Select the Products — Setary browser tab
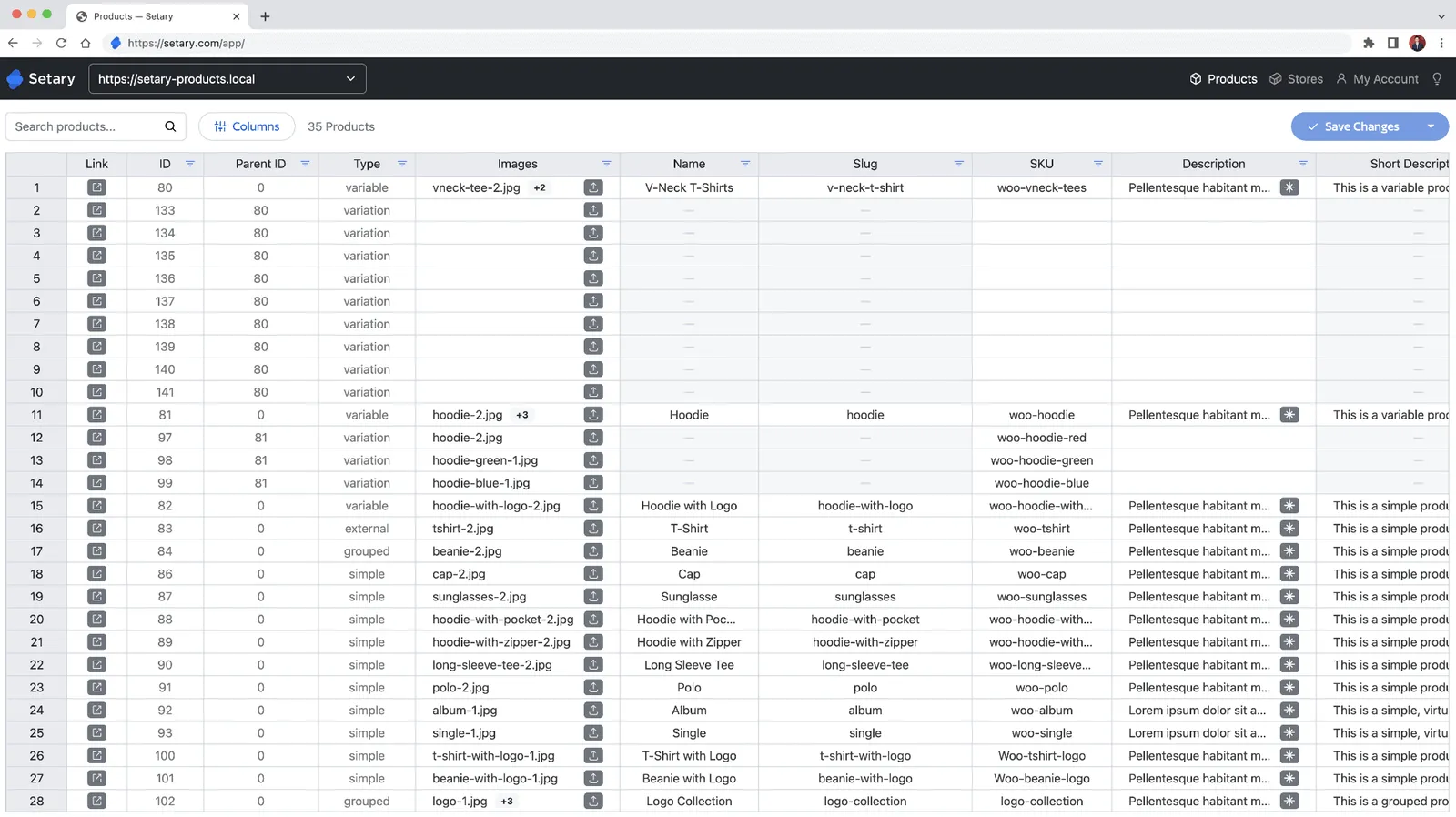Viewport: 1456px width, 817px height. tap(157, 16)
